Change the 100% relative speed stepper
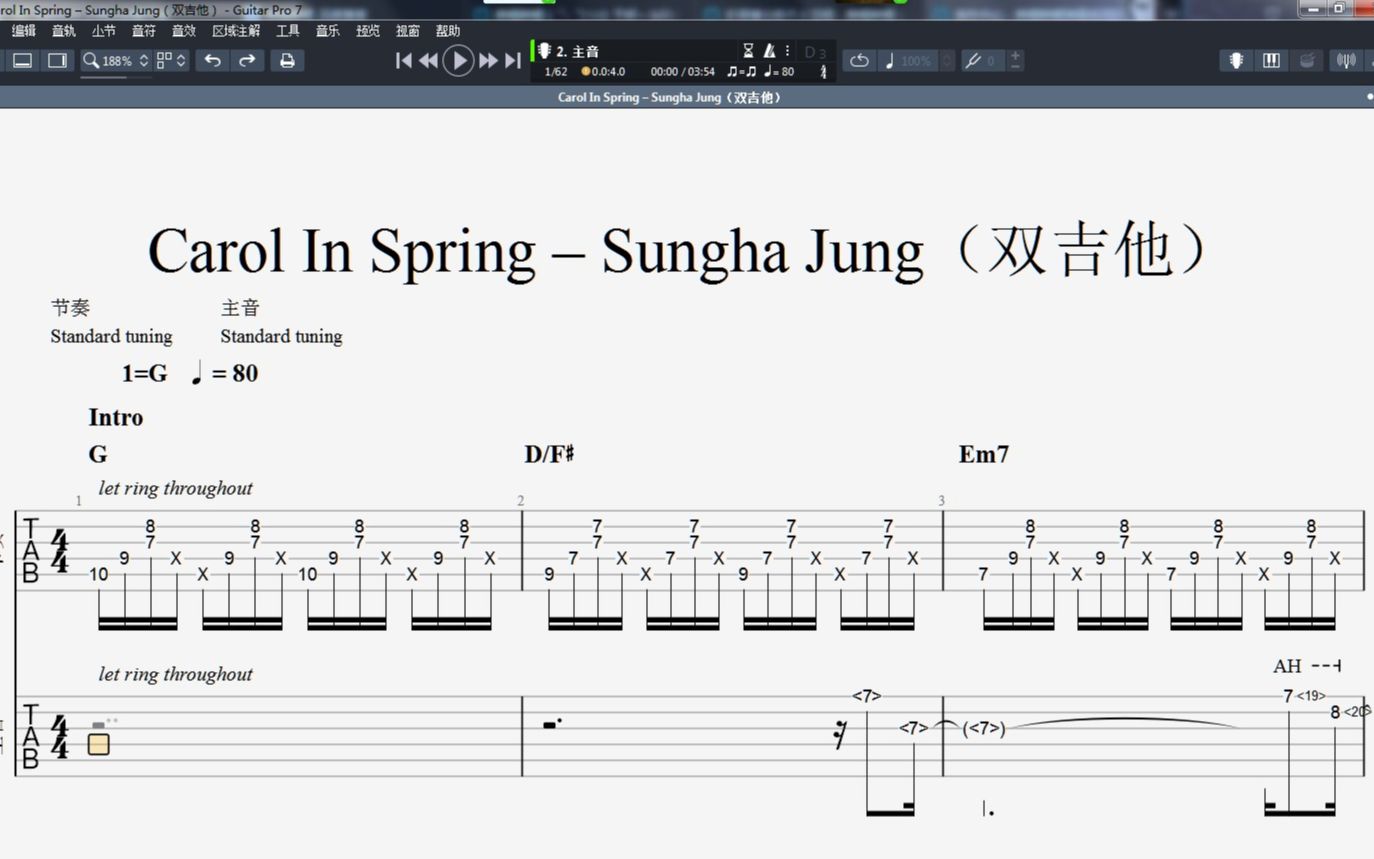The width and height of the screenshot is (1374, 859). point(947,61)
